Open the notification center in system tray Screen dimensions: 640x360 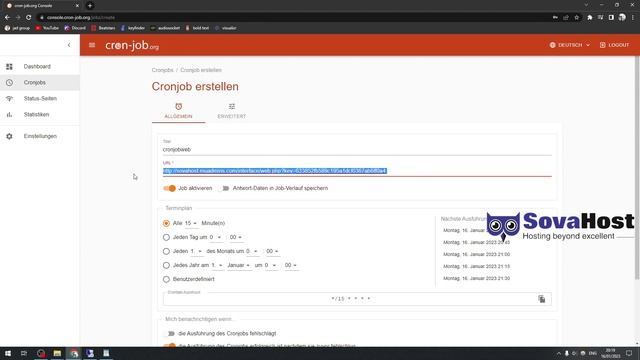tap(629, 353)
